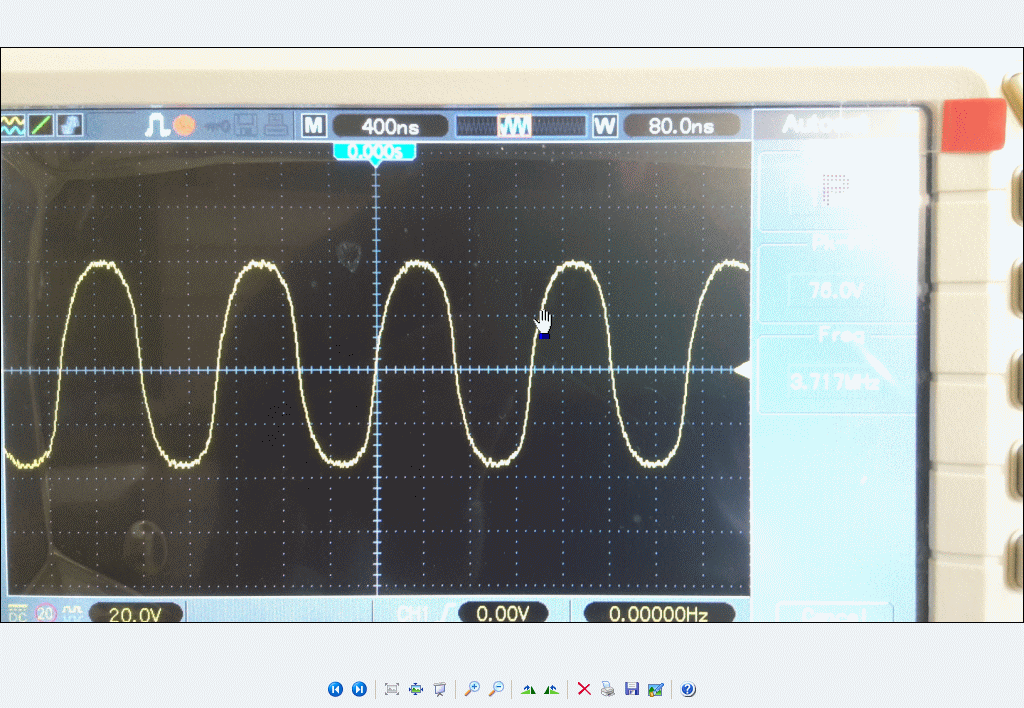This screenshot has width=1024, height=708.
Task: Click the 20.0V vertical scale readout
Action: point(136,613)
